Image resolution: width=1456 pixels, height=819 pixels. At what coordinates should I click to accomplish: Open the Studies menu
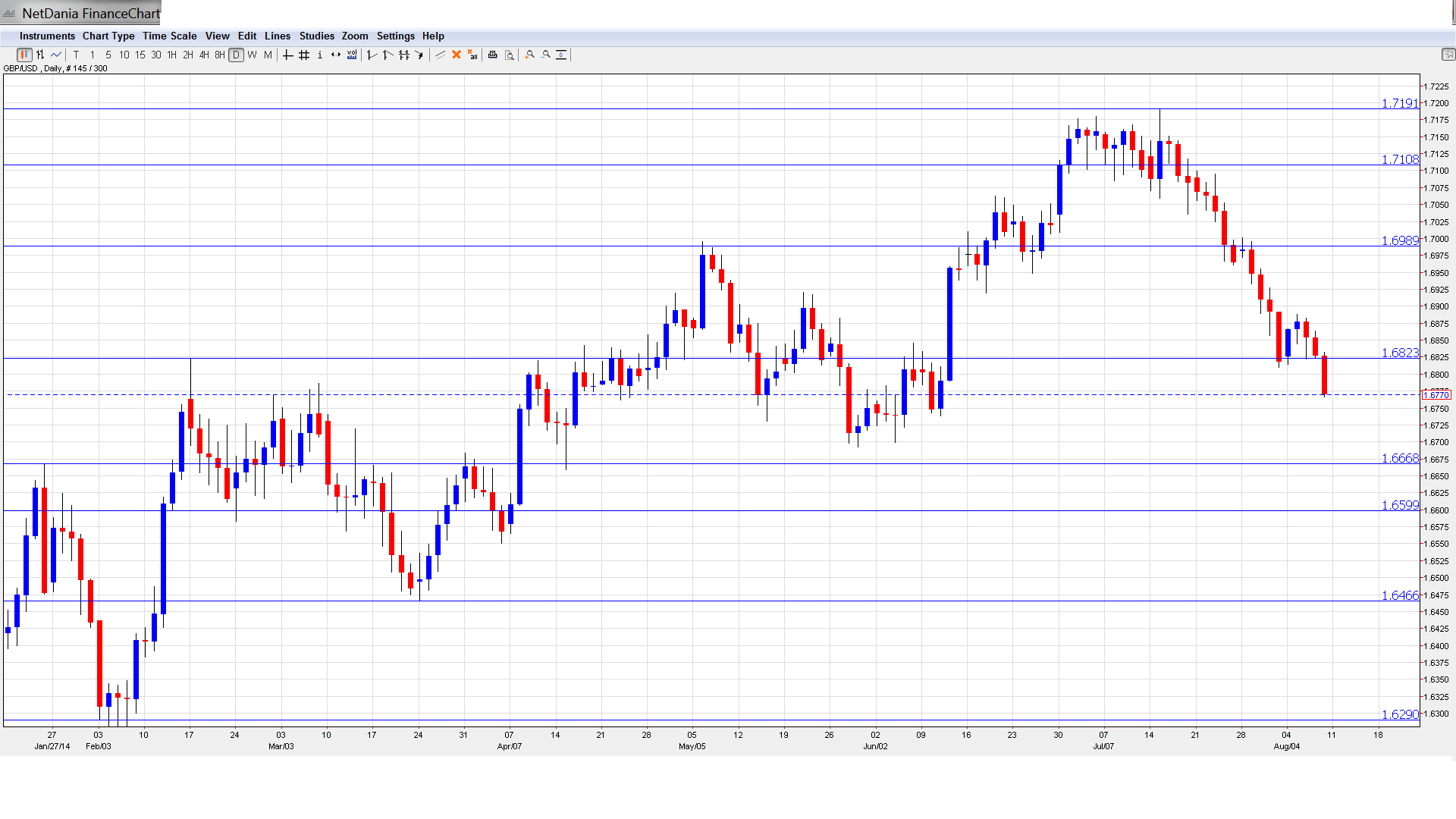316,36
